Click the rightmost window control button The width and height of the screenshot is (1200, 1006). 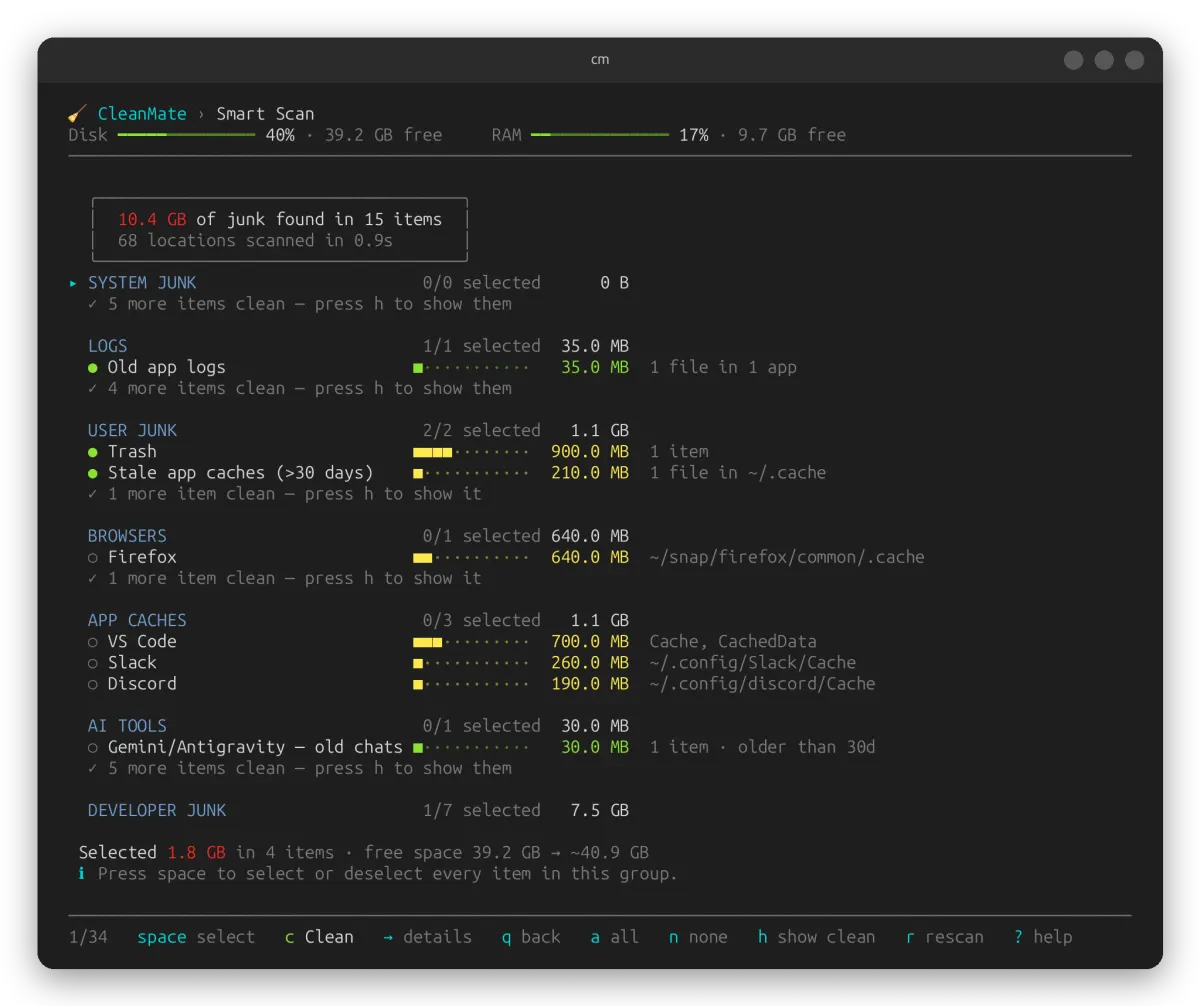[x=1134, y=60]
